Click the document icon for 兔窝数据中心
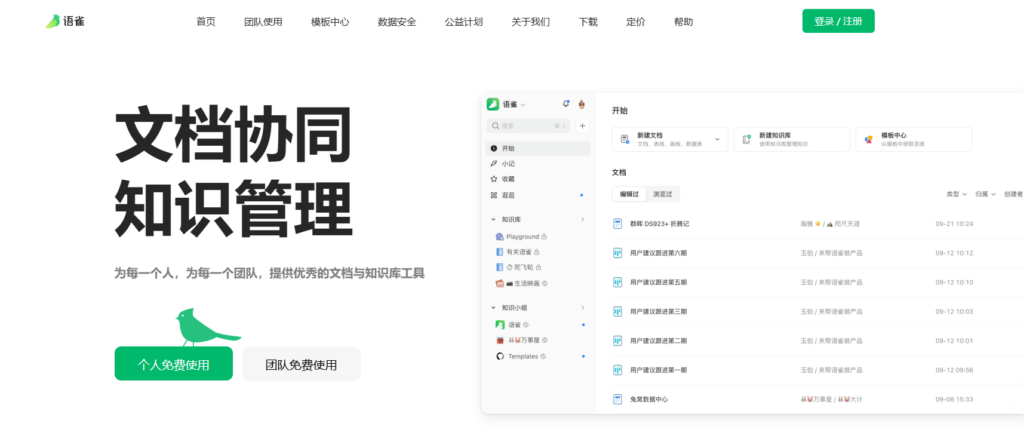The height and width of the screenshot is (445, 1024). coord(617,399)
